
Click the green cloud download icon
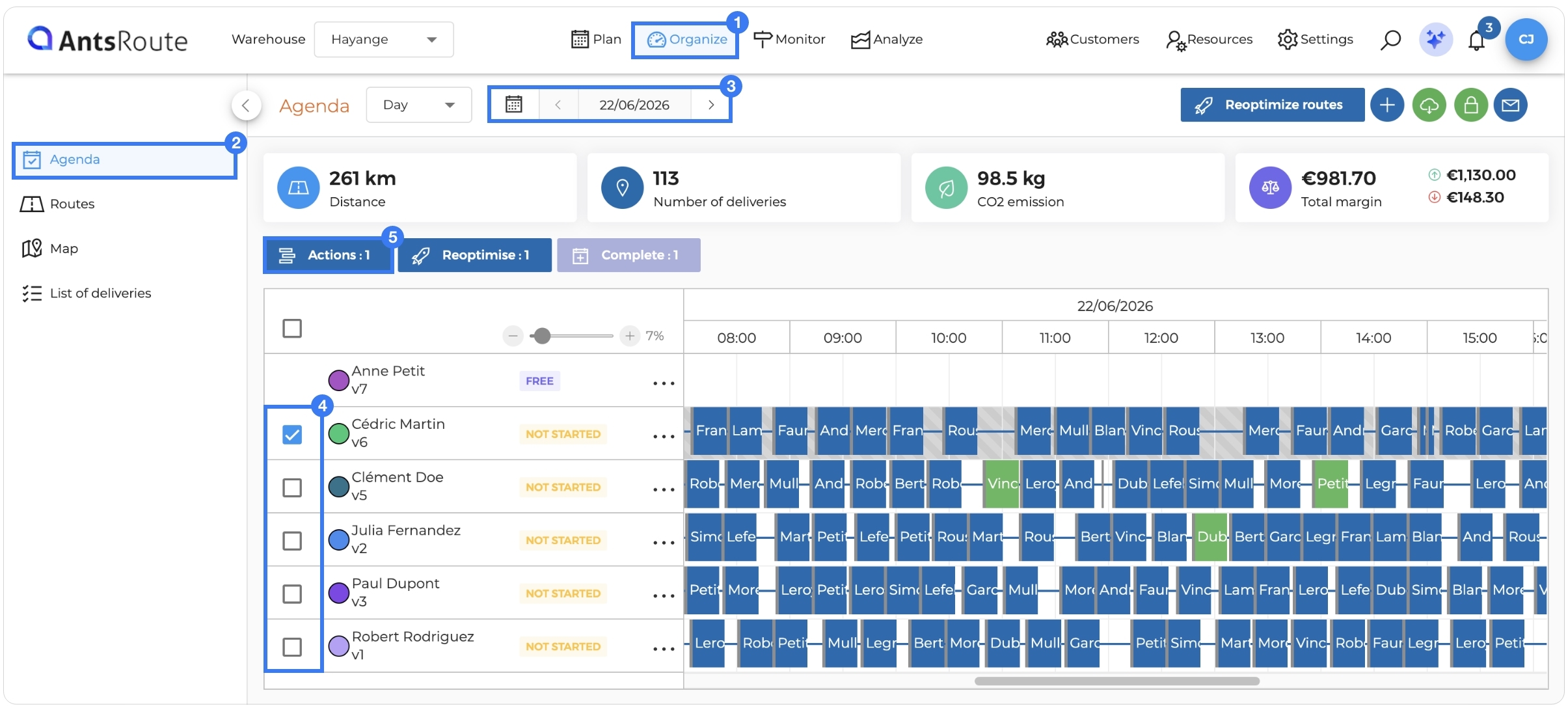point(1429,105)
